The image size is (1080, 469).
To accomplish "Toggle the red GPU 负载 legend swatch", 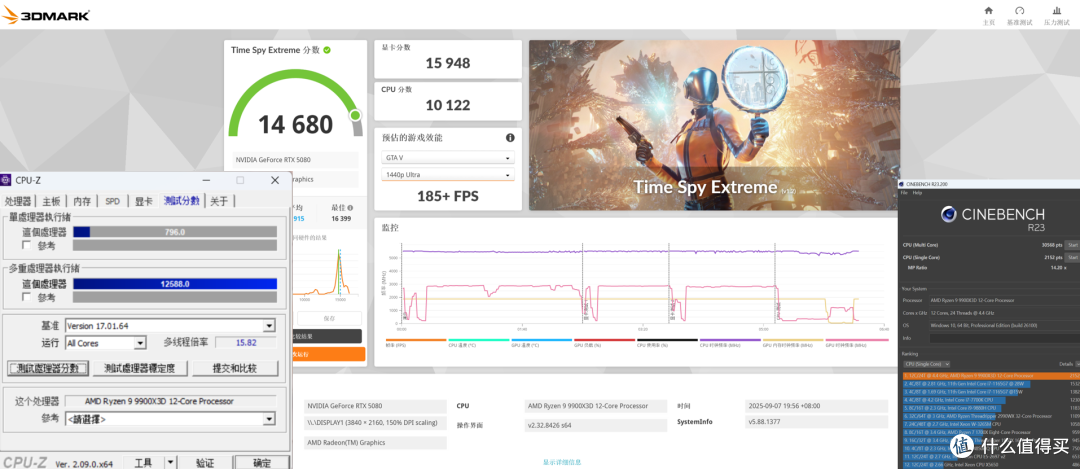I will coord(604,340).
